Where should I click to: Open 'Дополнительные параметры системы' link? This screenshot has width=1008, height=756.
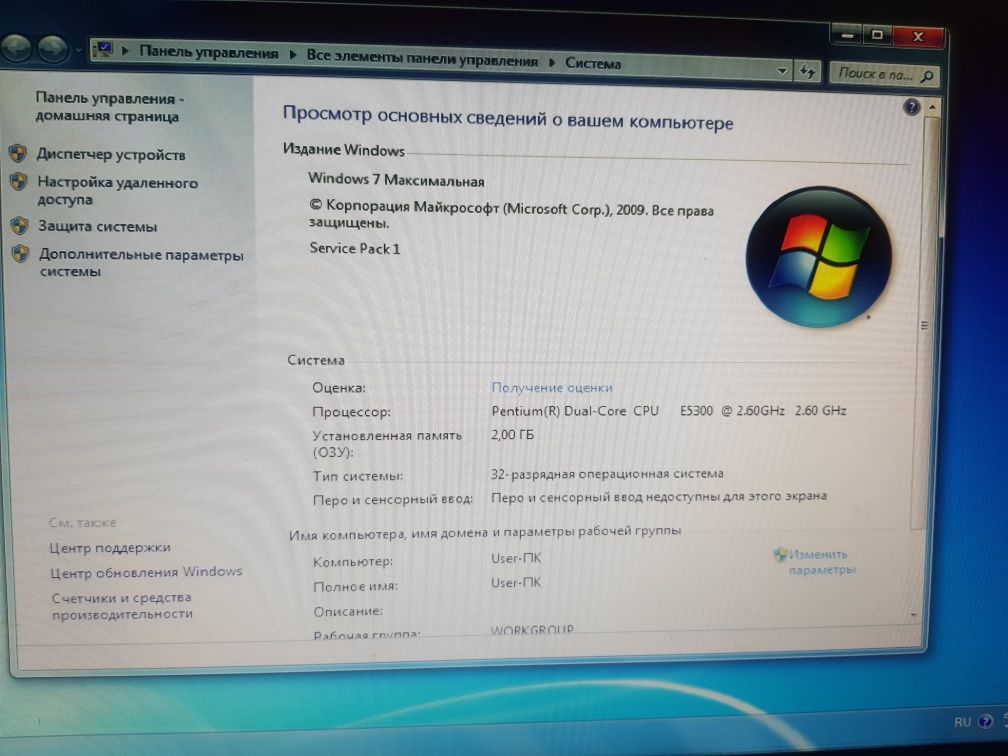141,263
